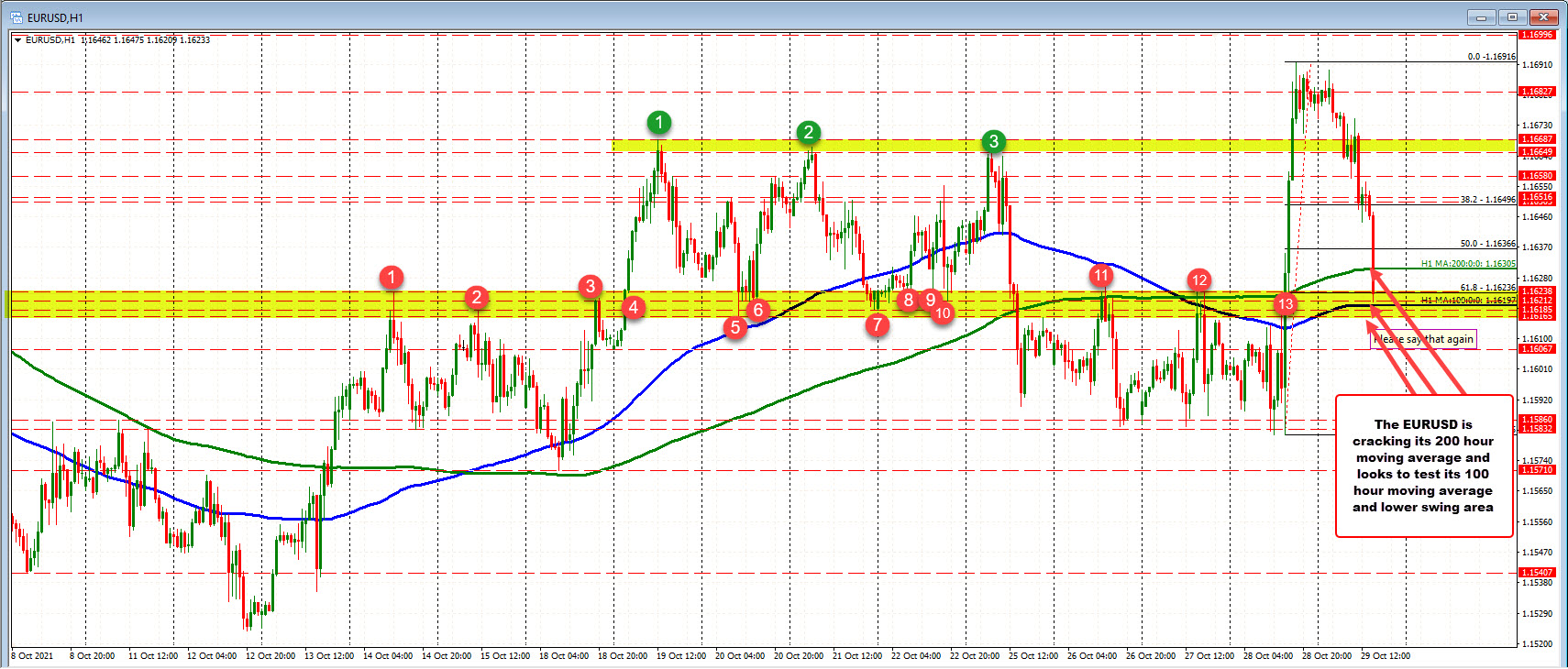This screenshot has width=1568, height=669.
Task: Open the one-click trading triangle before EURUSD,H1
Action: click(x=17, y=40)
